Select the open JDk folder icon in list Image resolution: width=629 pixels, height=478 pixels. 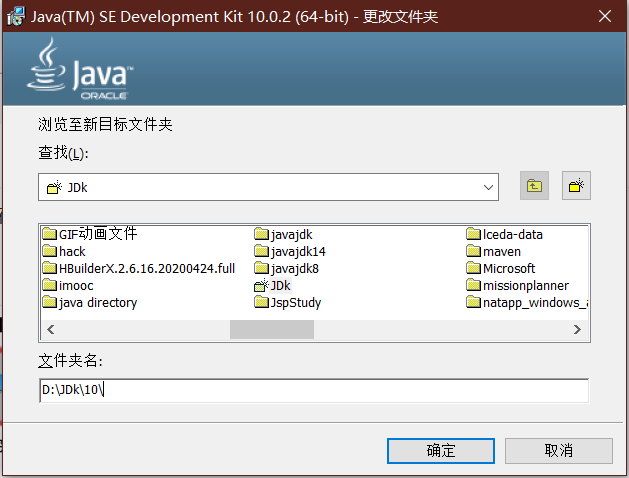coord(262,285)
